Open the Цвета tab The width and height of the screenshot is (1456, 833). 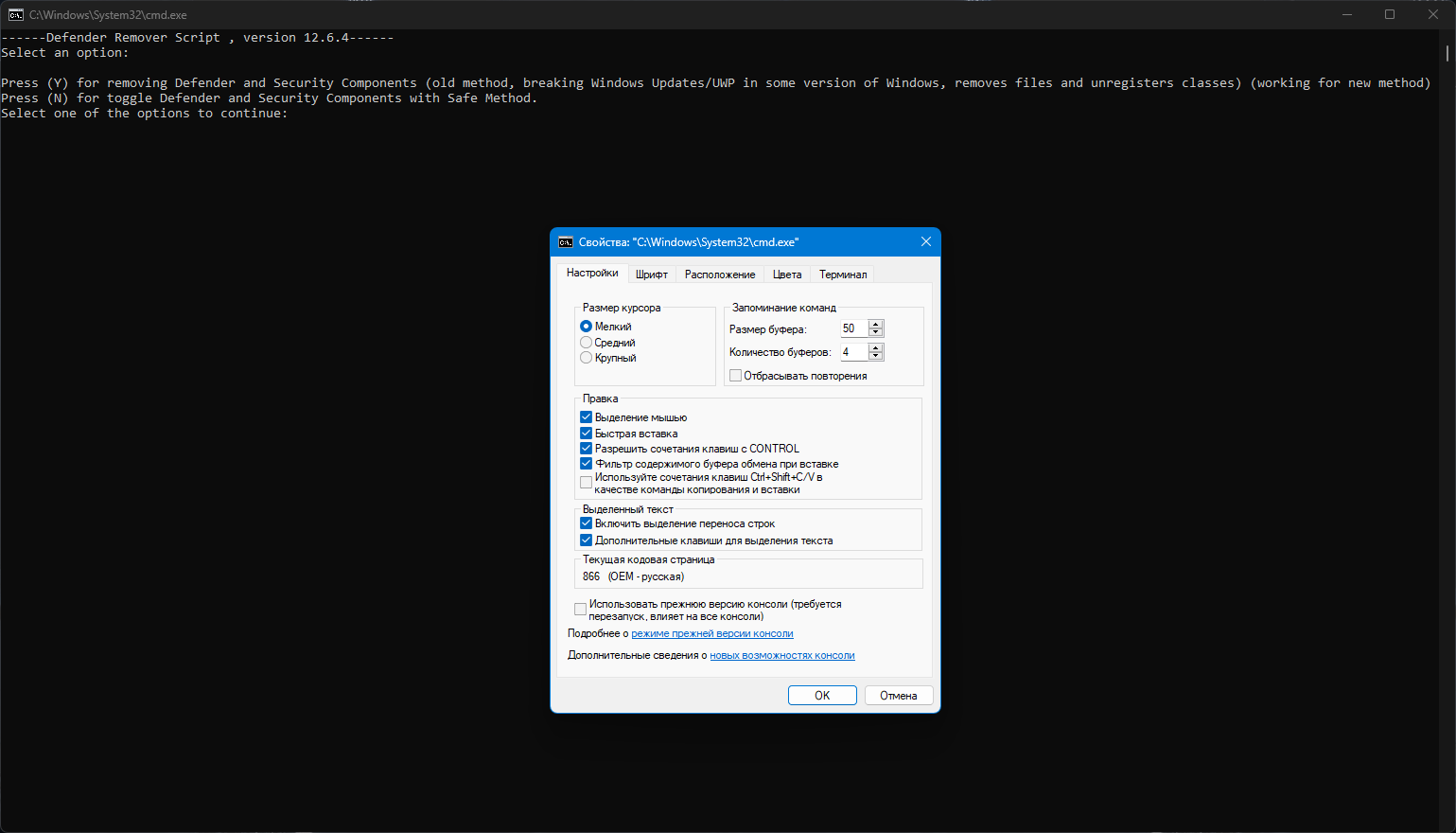787,275
